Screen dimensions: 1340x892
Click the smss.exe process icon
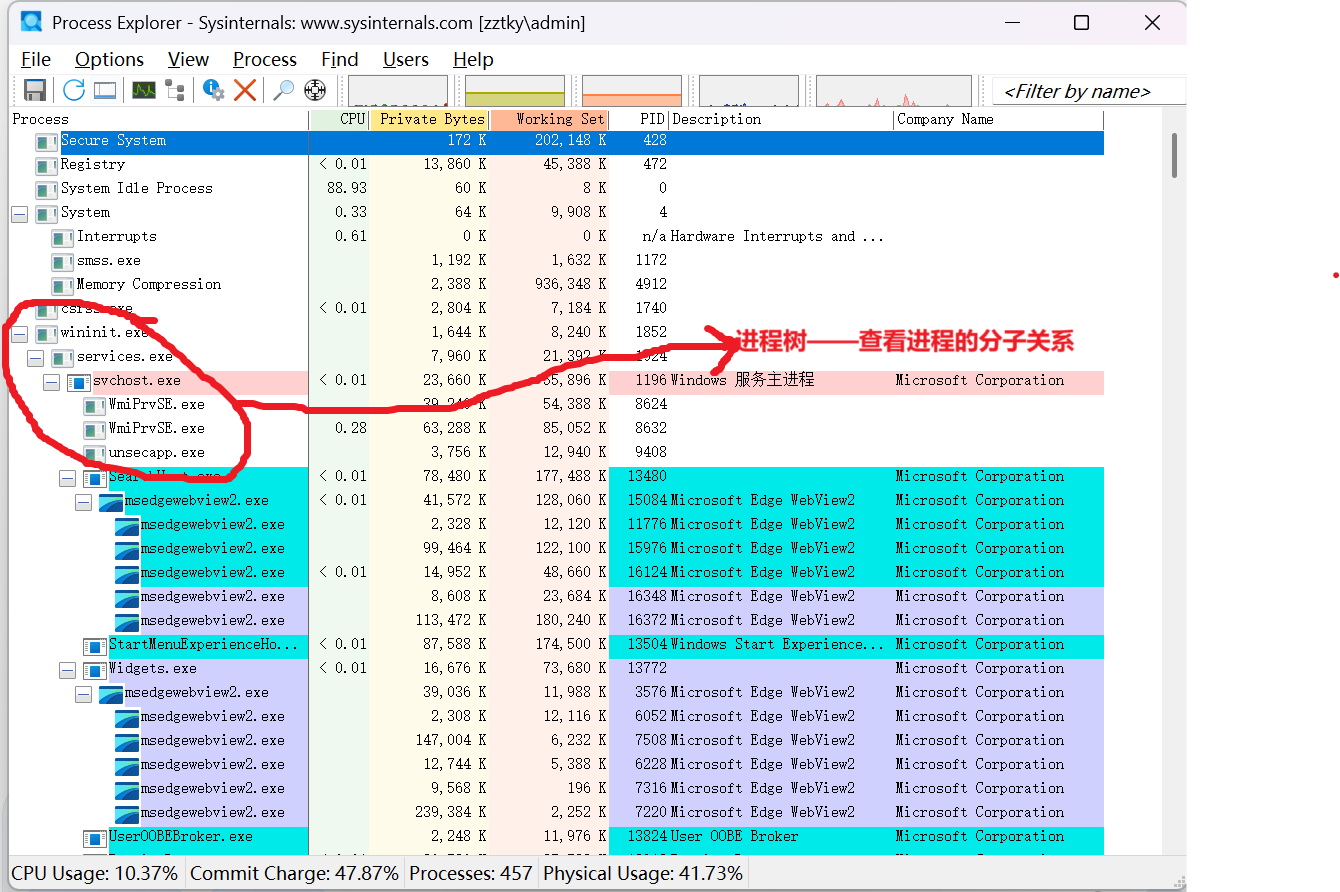point(62,261)
